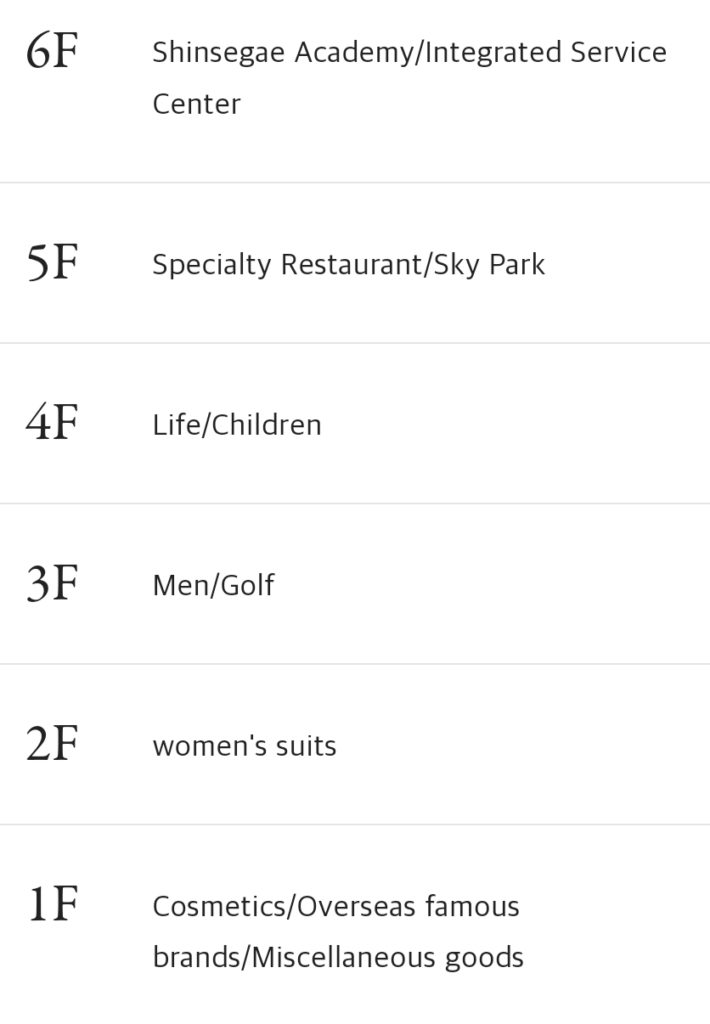
Task: Select the 6F floor label
Action: click(52, 52)
